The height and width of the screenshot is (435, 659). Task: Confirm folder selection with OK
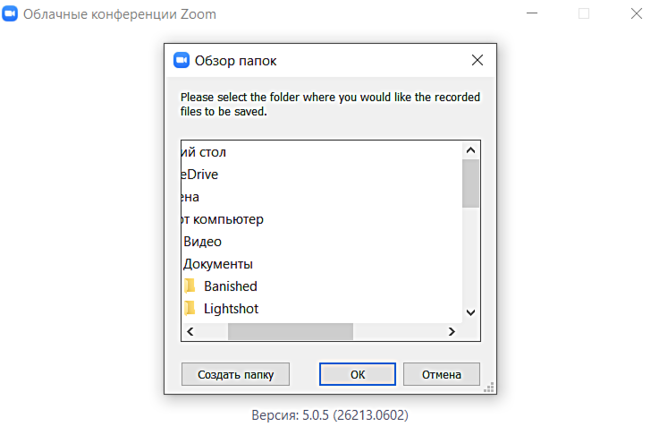tap(357, 375)
